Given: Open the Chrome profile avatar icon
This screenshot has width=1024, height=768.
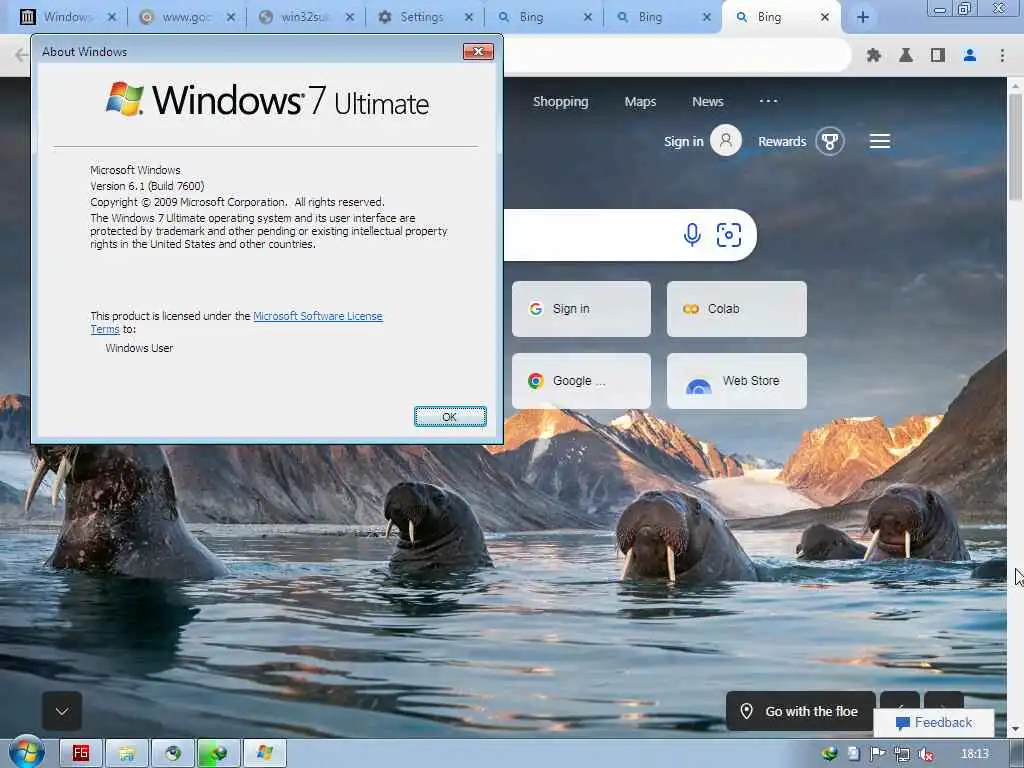Looking at the screenshot, I should tap(970, 56).
